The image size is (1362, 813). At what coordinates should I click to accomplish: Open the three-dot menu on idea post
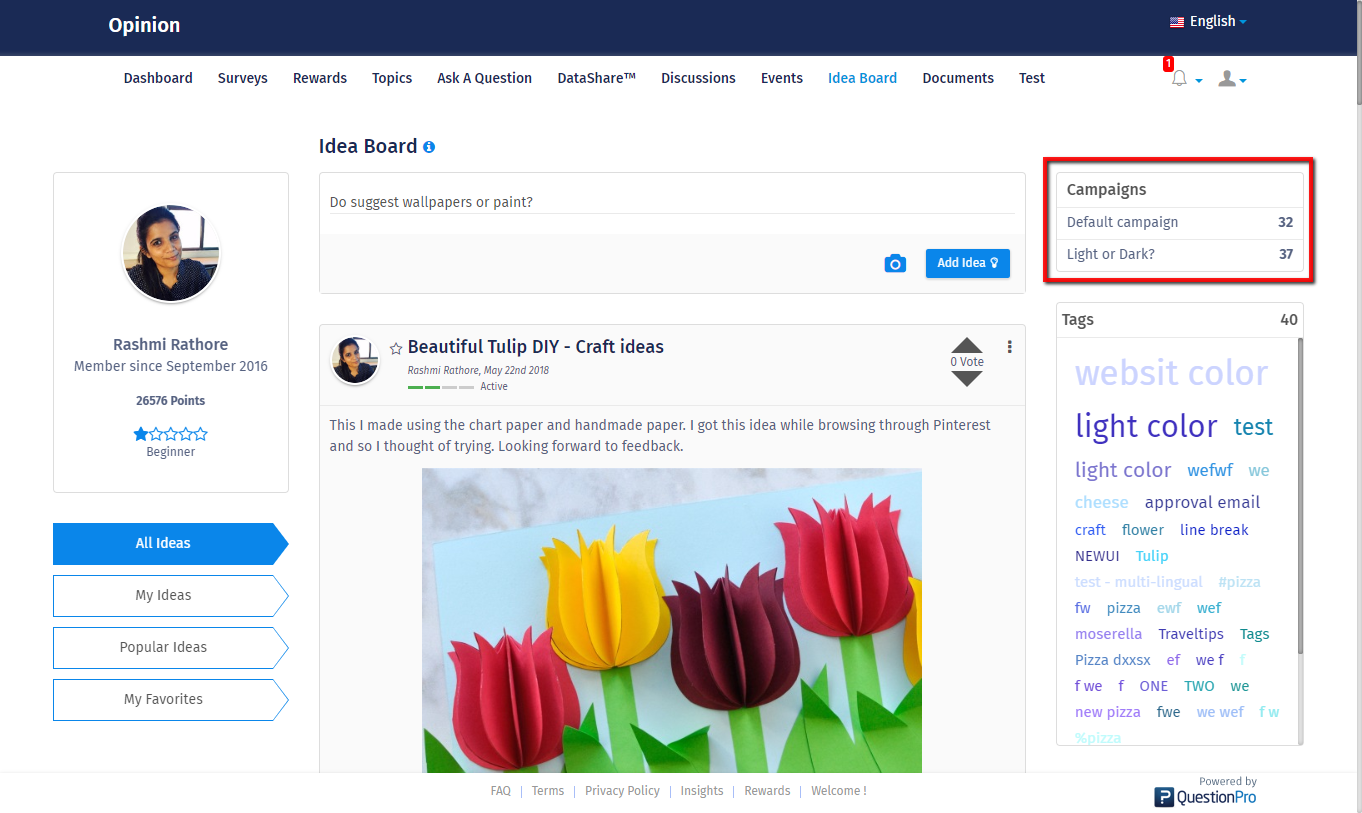point(1009,347)
